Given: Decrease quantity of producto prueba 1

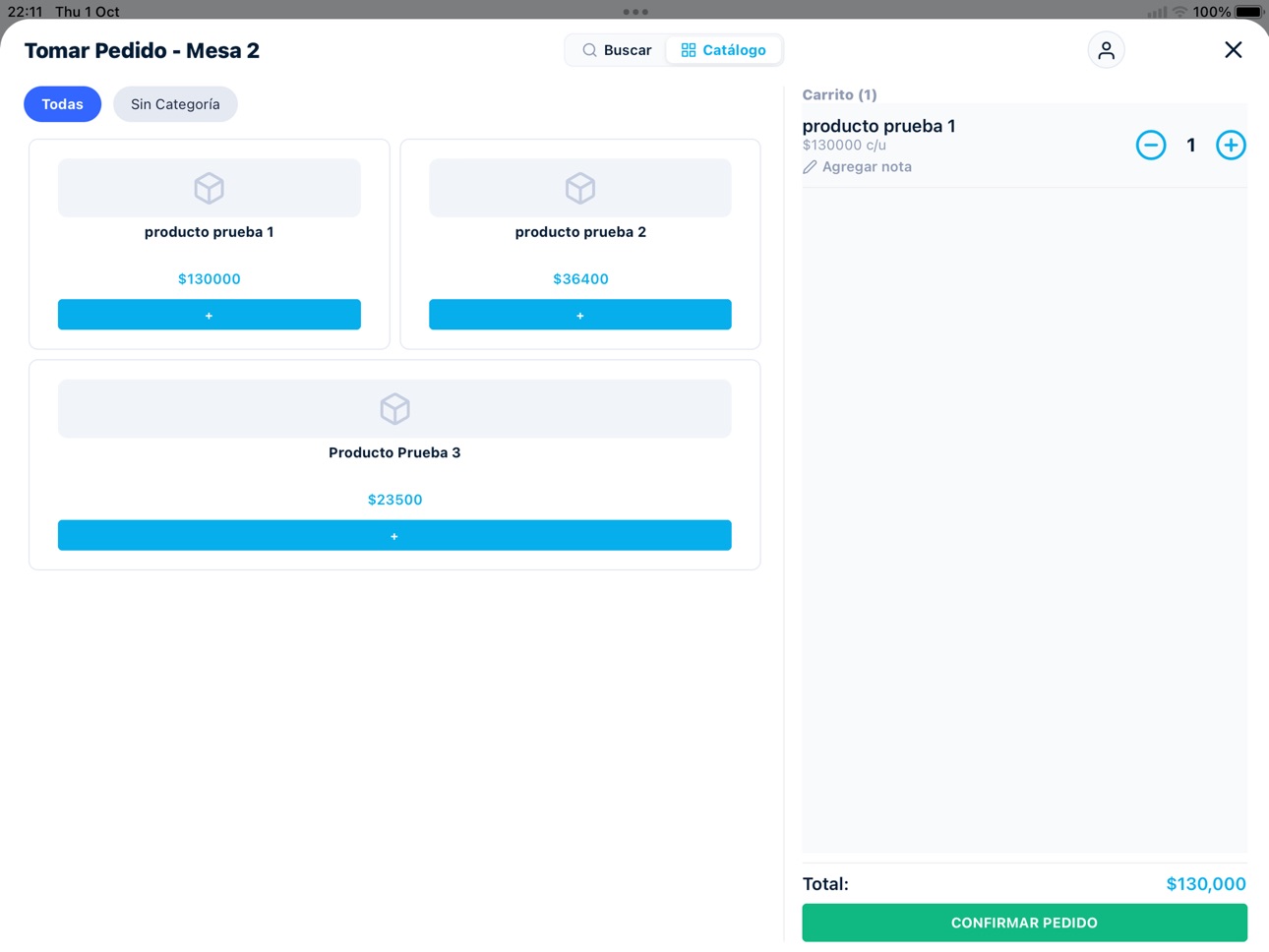Looking at the screenshot, I should [1151, 146].
